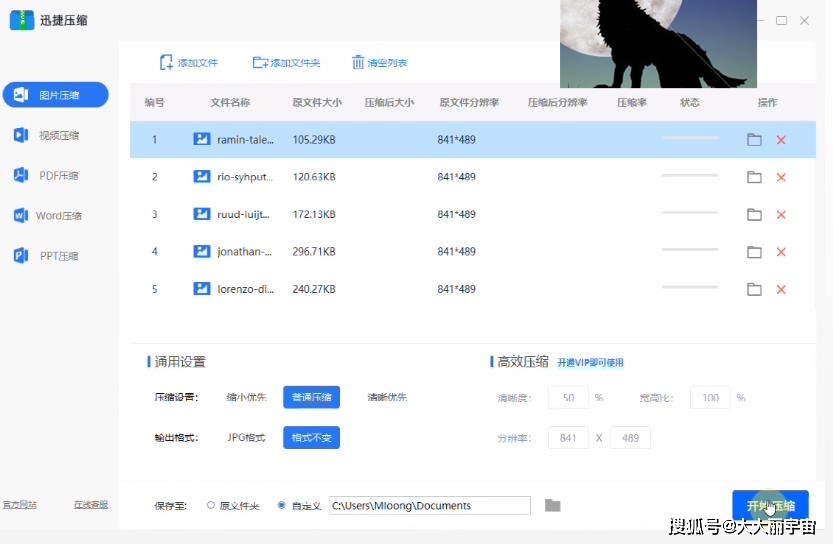
Task: Click the 开通VIP即可使用 link
Action: click(590, 362)
